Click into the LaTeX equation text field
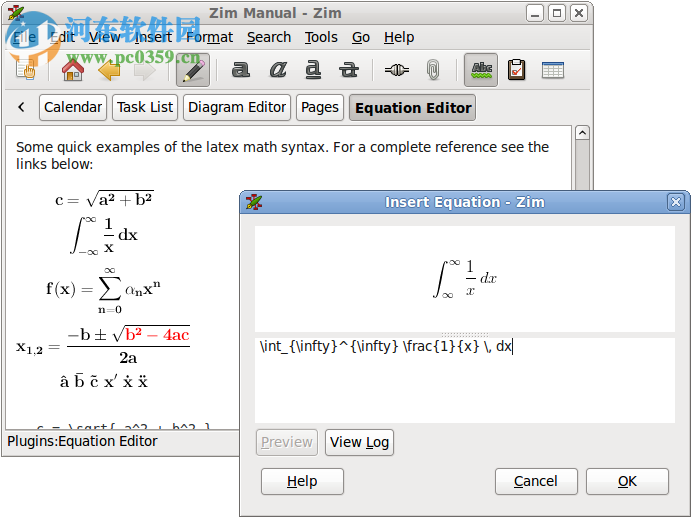 coord(465,380)
